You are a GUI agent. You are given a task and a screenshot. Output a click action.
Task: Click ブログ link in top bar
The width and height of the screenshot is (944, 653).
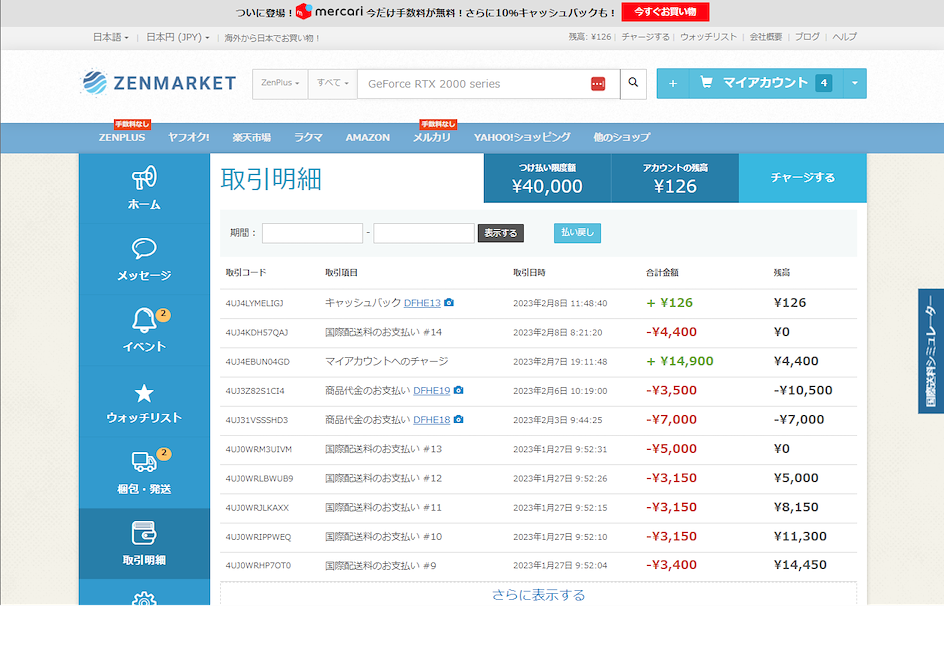tap(807, 37)
